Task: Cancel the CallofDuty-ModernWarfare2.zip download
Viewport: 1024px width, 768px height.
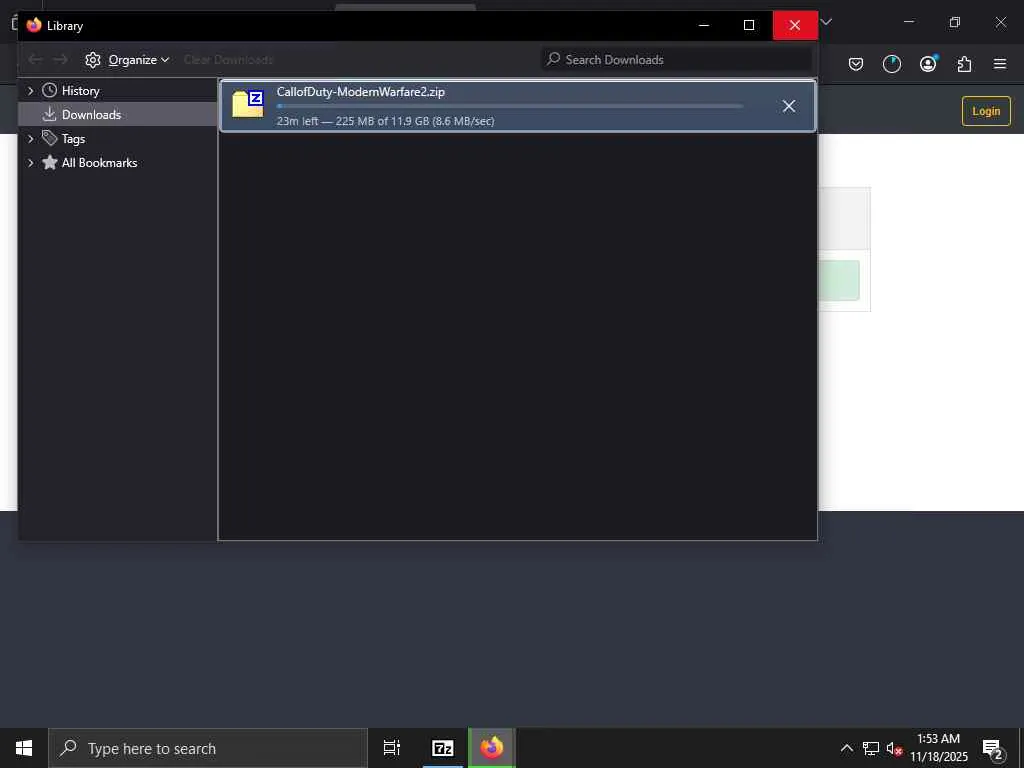Action: tap(789, 106)
